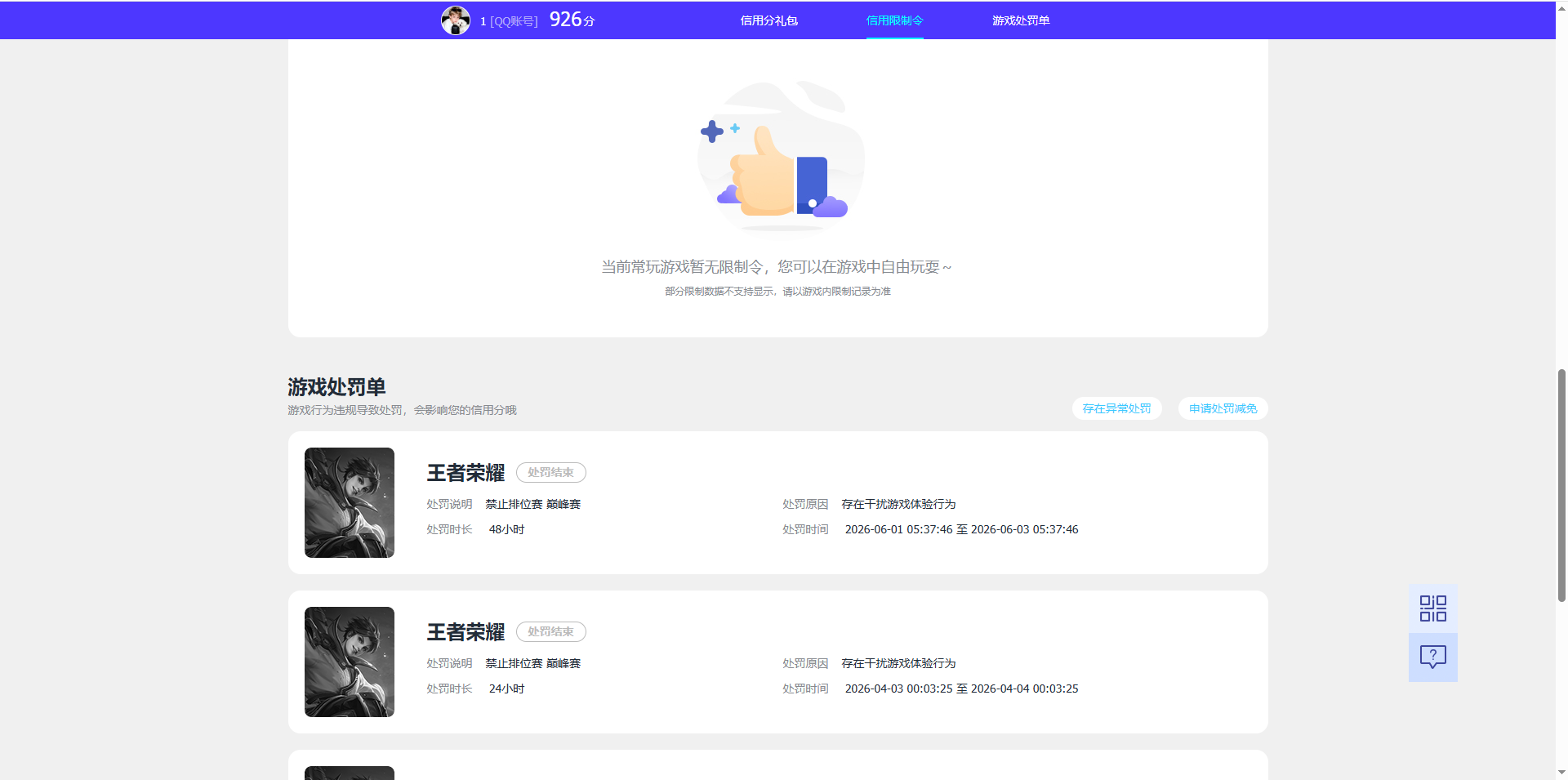Click 存在干扰游戏体验行为 on the 48小时 card
Screen dimensions: 1568x780
pyautogui.click(x=898, y=504)
